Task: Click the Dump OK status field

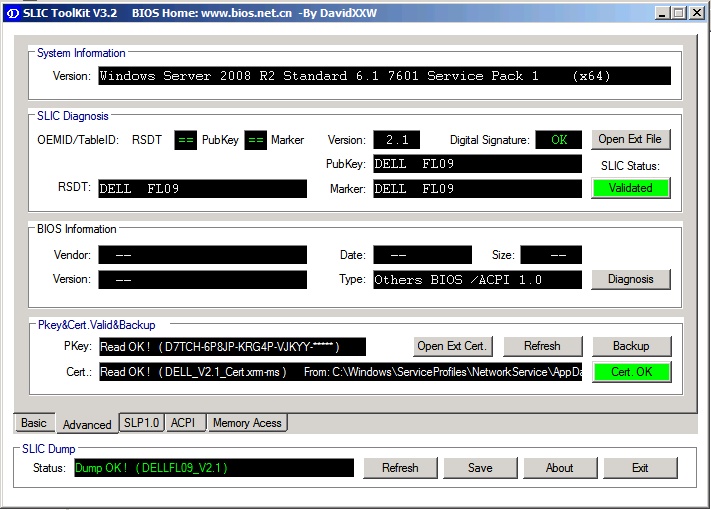Action: (214, 468)
